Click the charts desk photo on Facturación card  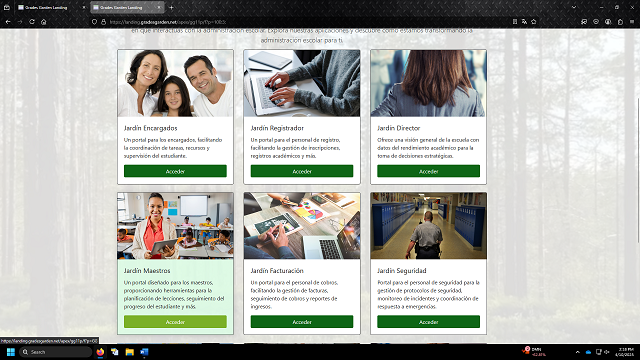(302, 226)
